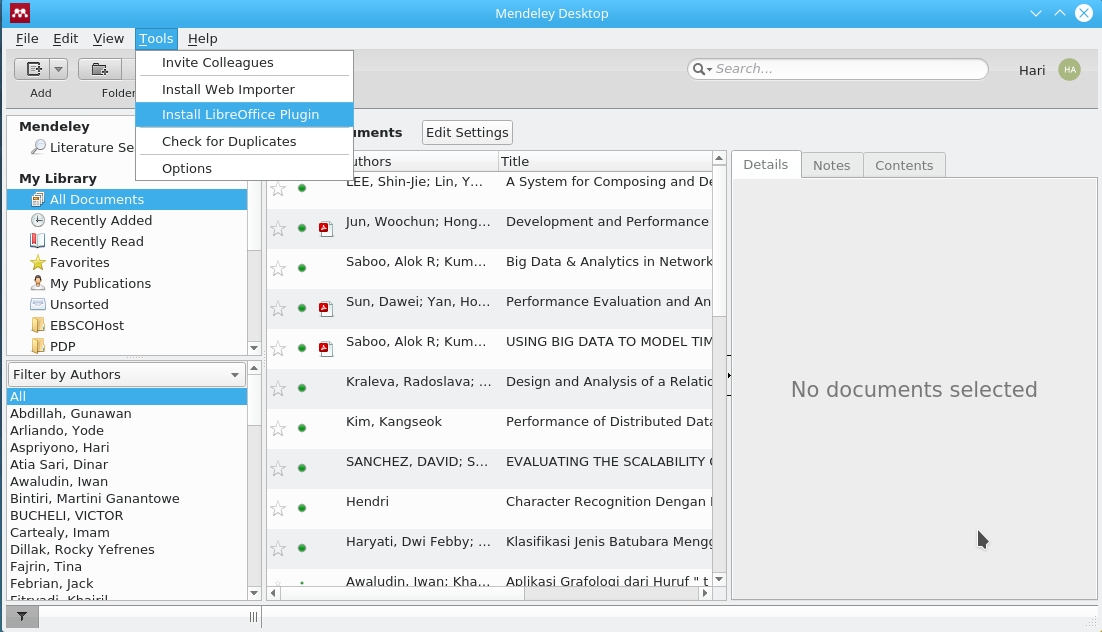Open the search options magnifier dropdown
The height and width of the screenshot is (632, 1102).
point(702,69)
